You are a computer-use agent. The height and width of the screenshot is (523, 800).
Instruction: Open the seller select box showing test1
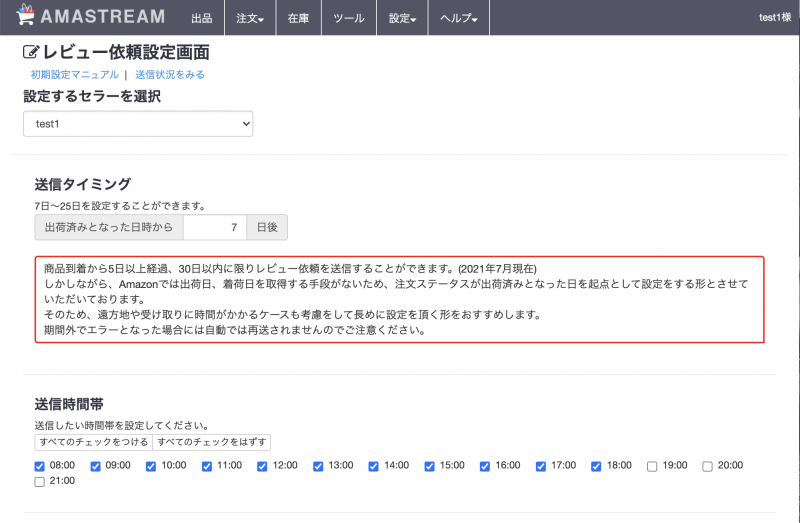(138, 123)
